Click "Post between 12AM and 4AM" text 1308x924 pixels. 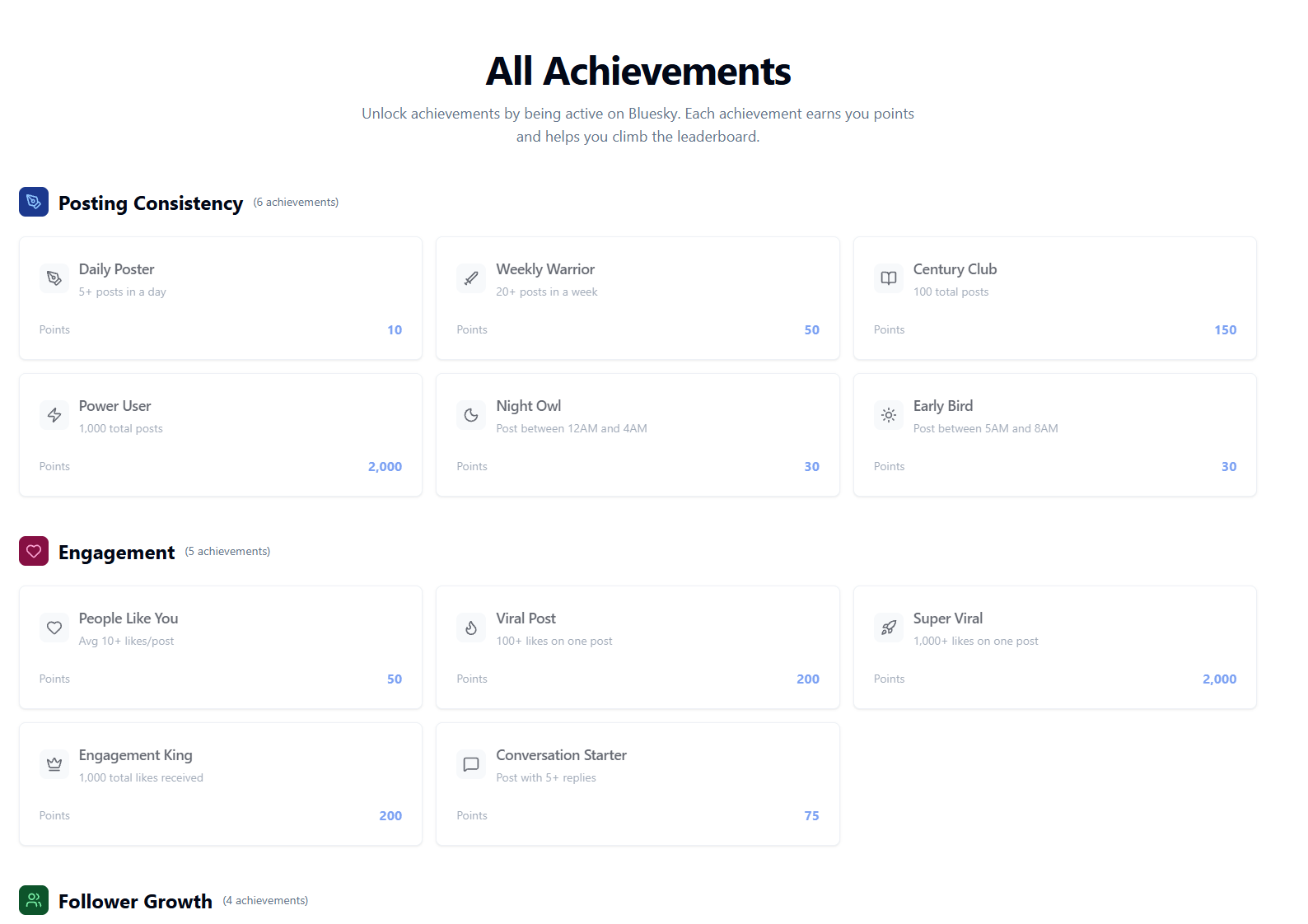coord(572,428)
